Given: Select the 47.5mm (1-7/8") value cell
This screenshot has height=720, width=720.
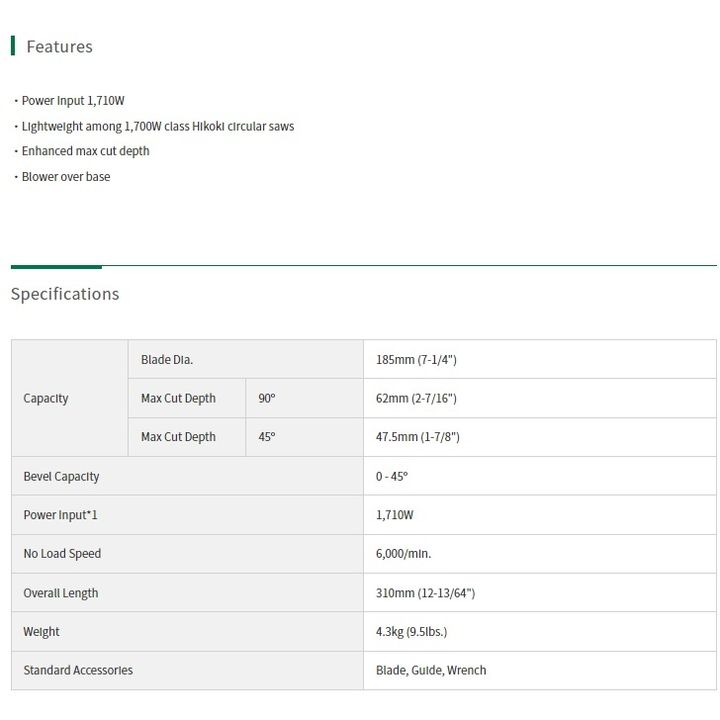Looking at the screenshot, I should coord(540,437).
